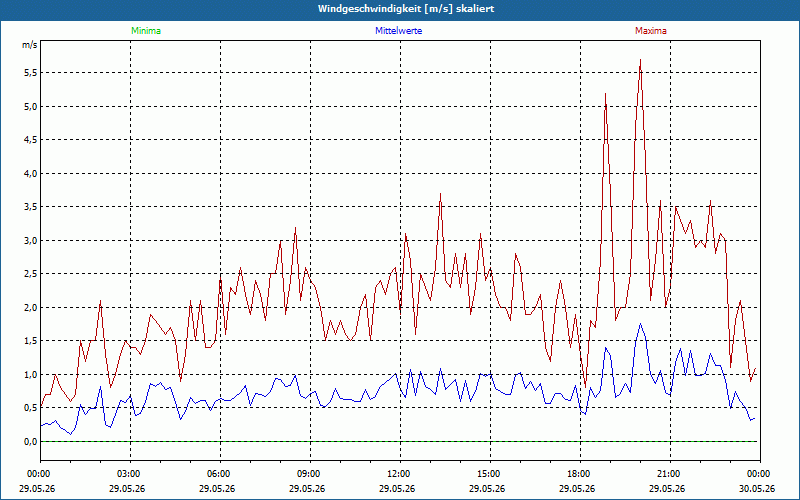Click the red Maxima peak just before 19:00
800x500 pixels.
tap(605, 94)
